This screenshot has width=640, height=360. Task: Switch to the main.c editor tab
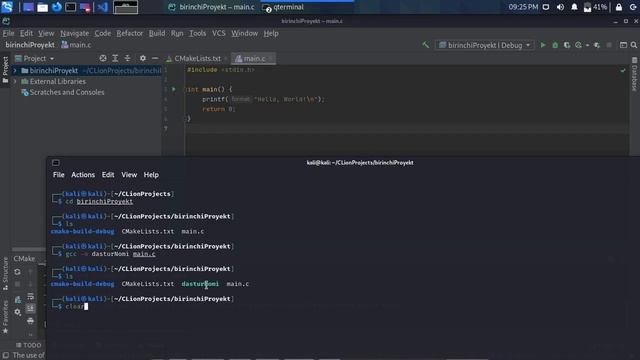pyautogui.click(x=253, y=58)
